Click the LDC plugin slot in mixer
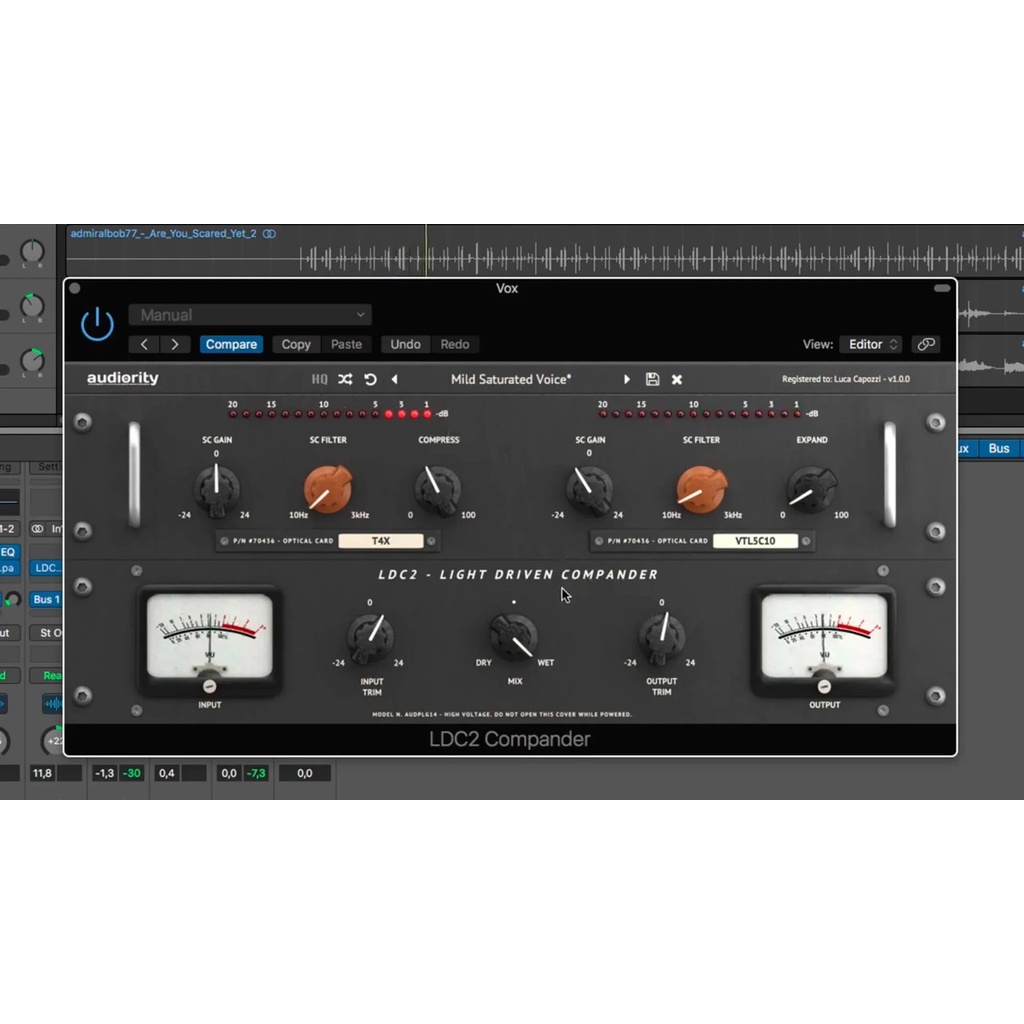1024x1024 pixels. (x=47, y=568)
